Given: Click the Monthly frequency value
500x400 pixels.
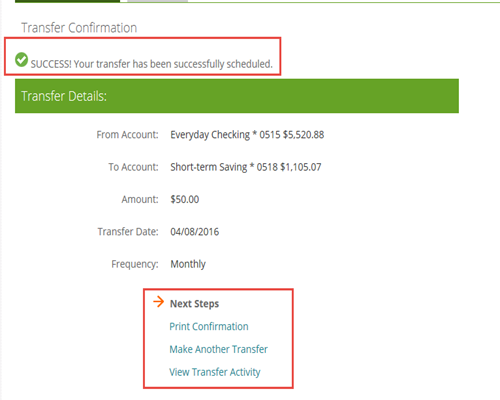Looking at the screenshot, I should [x=188, y=264].
